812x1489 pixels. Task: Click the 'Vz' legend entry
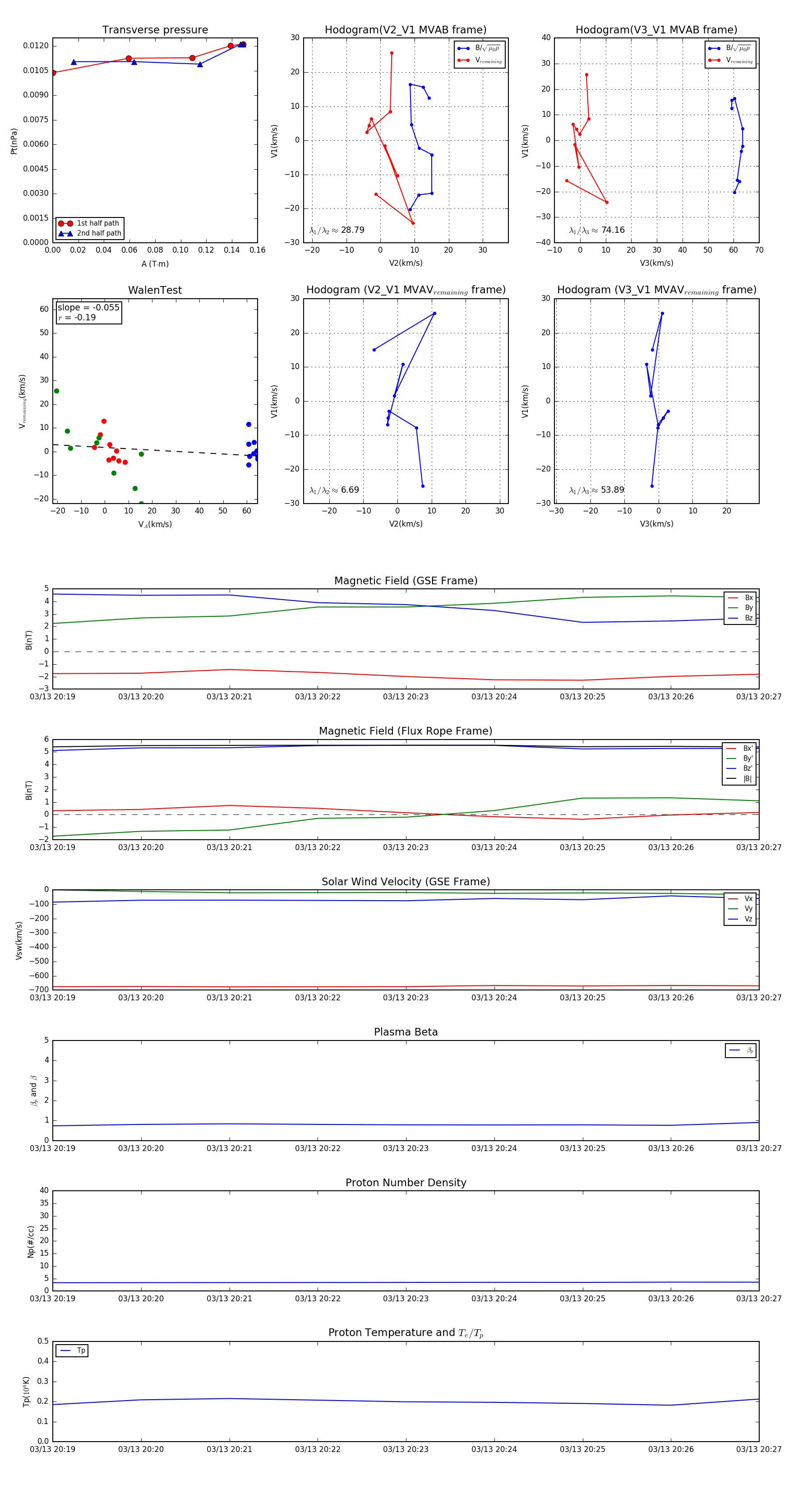[x=740, y=919]
